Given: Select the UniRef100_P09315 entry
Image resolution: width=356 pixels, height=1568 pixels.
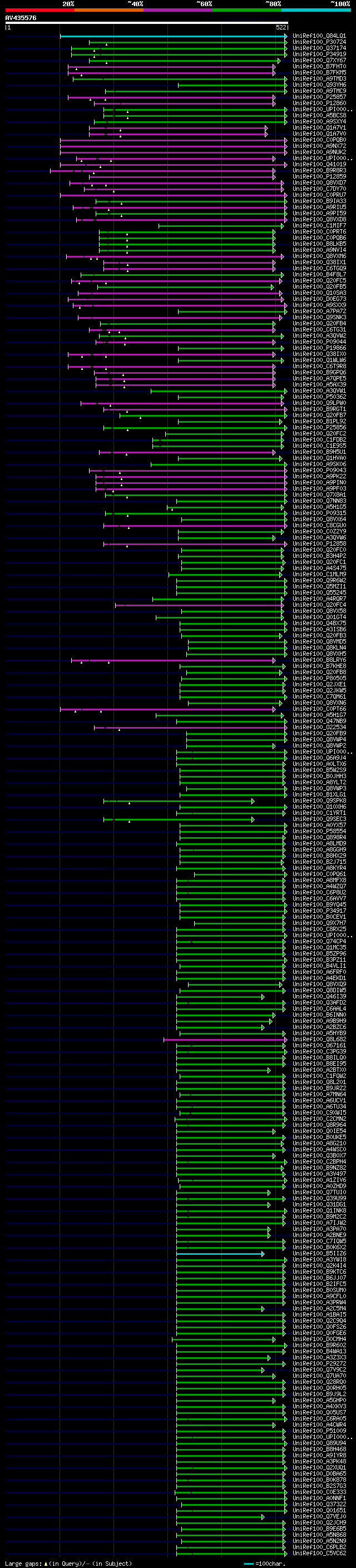Looking at the screenshot, I should tap(319, 513).
